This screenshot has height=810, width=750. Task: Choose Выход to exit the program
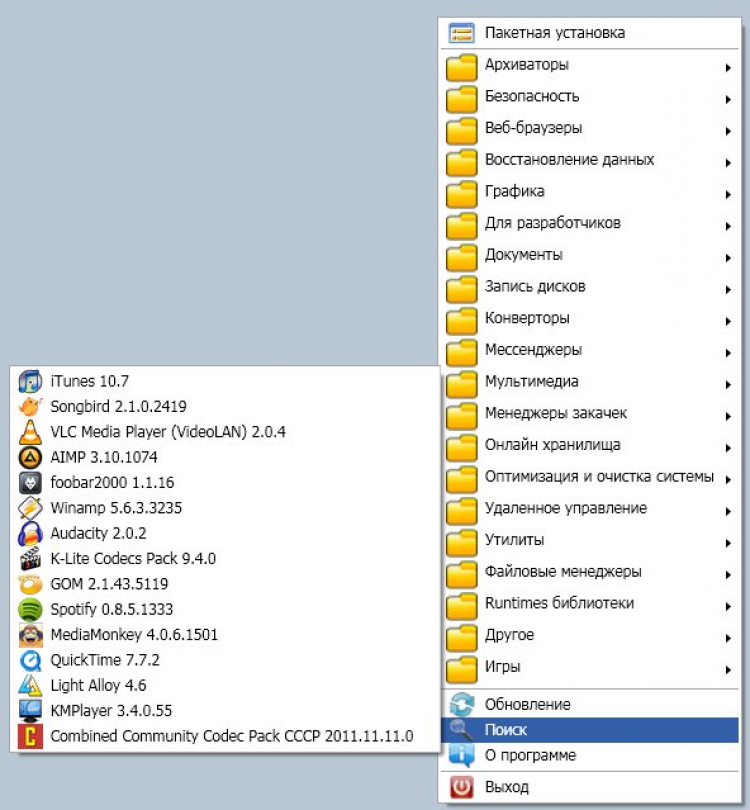tap(590, 787)
